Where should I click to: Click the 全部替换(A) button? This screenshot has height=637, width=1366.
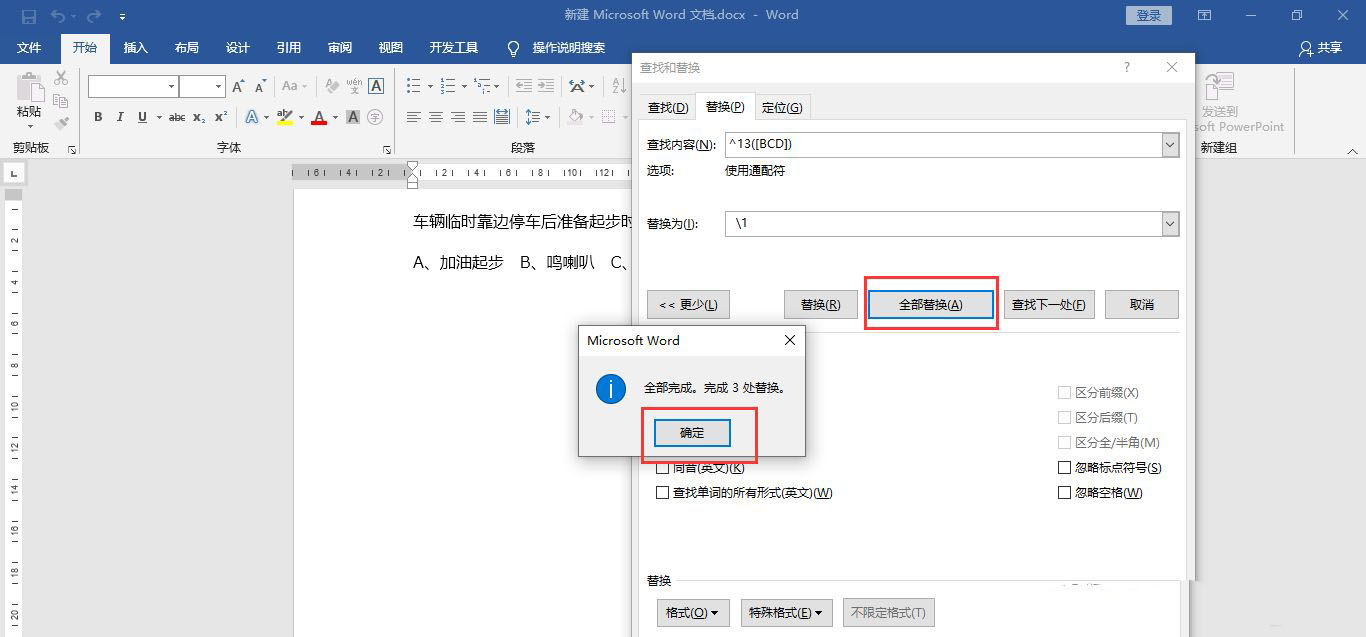[x=931, y=304]
